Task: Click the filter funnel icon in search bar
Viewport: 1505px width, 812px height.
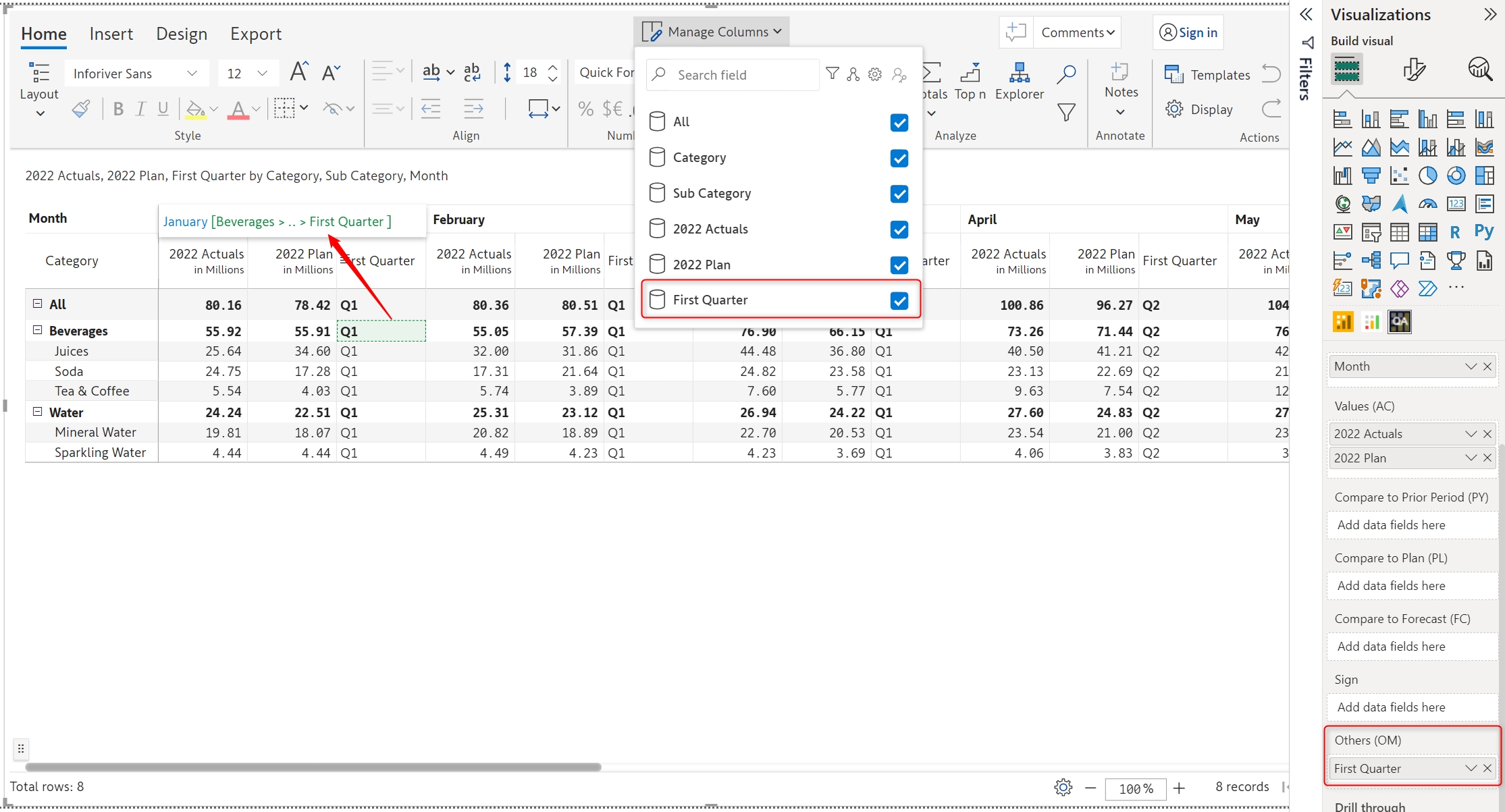Action: [x=833, y=74]
